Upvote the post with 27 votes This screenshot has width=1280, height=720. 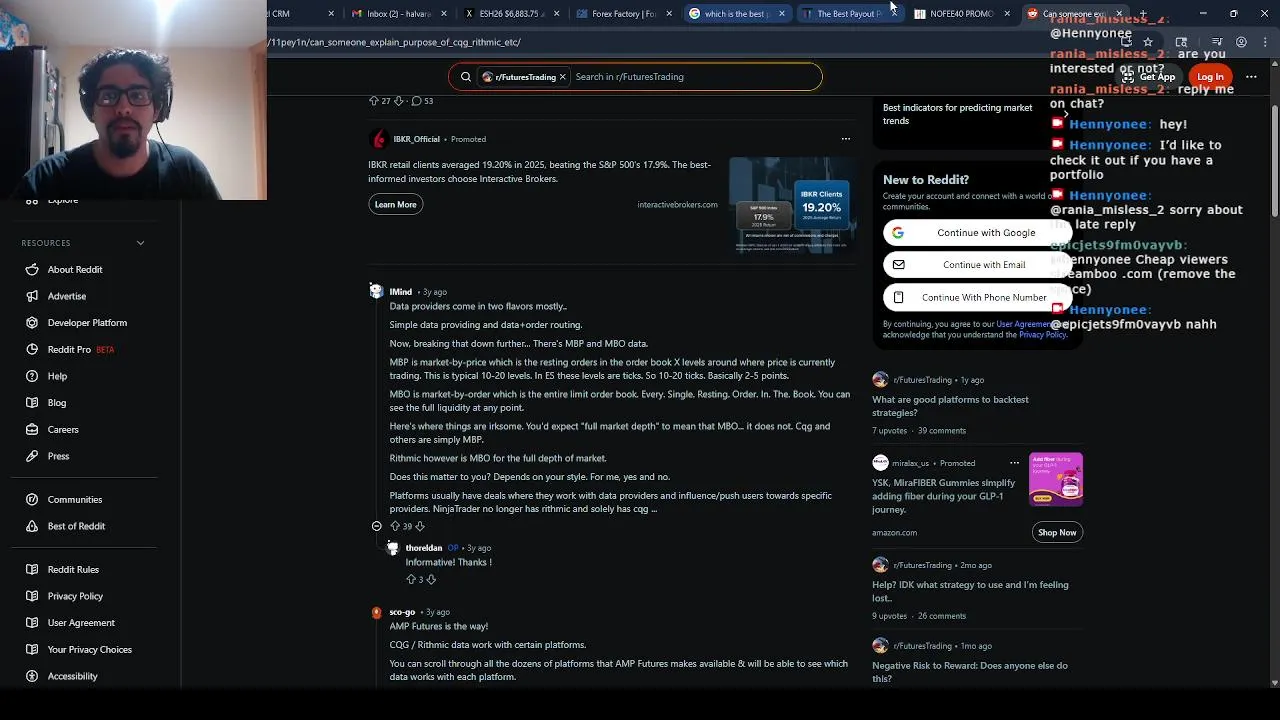tap(374, 101)
